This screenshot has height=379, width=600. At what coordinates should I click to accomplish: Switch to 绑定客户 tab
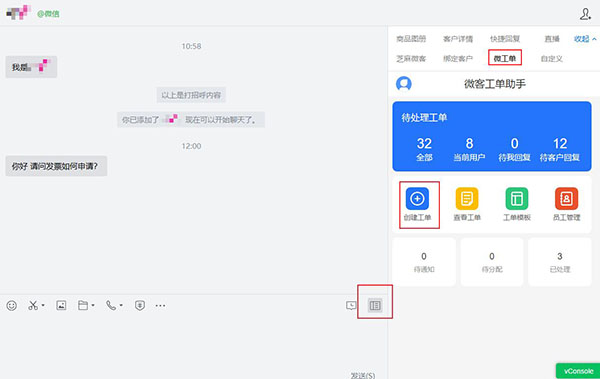(458, 59)
